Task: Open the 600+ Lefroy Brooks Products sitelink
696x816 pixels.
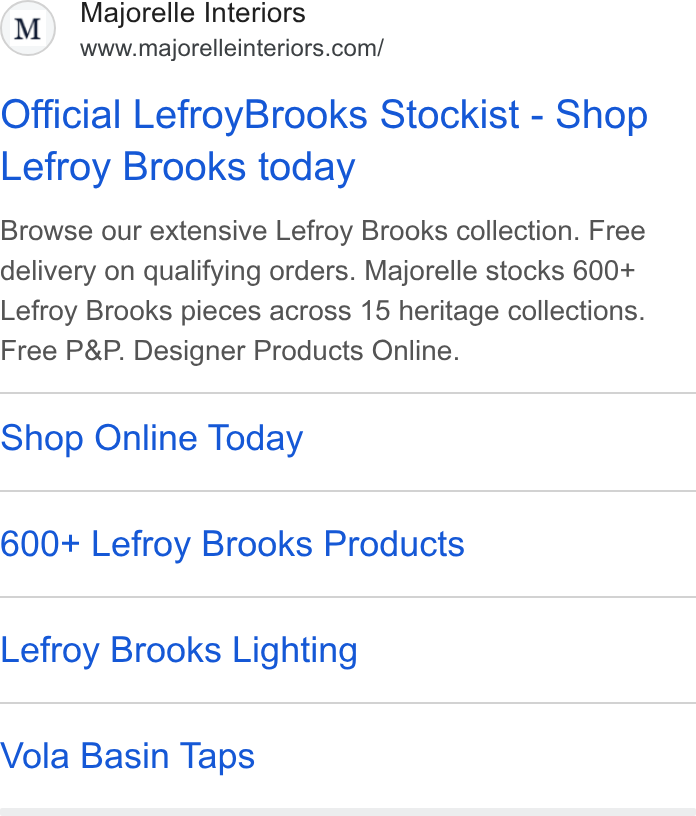Action: (x=232, y=544)
